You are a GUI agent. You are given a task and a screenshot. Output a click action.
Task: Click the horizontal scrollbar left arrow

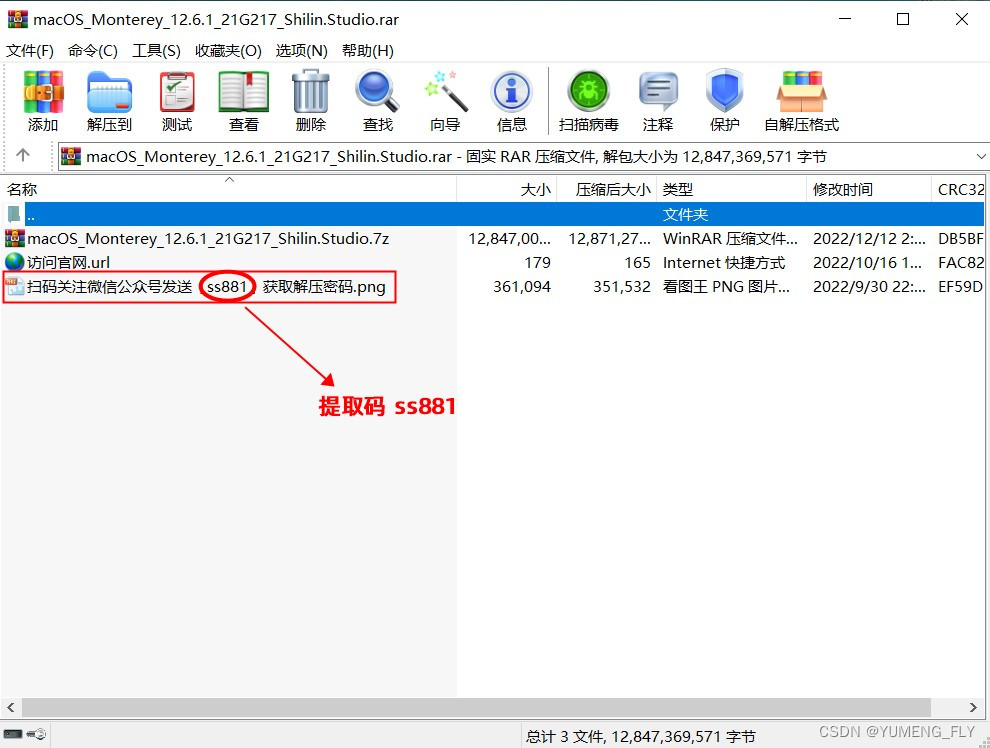click(10, 707)
